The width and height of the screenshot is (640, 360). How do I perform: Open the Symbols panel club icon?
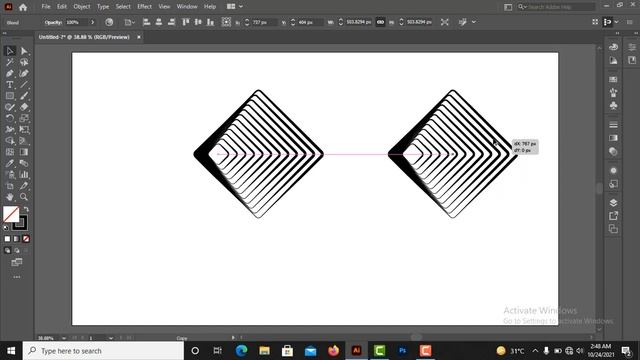(x=613, y=105)
